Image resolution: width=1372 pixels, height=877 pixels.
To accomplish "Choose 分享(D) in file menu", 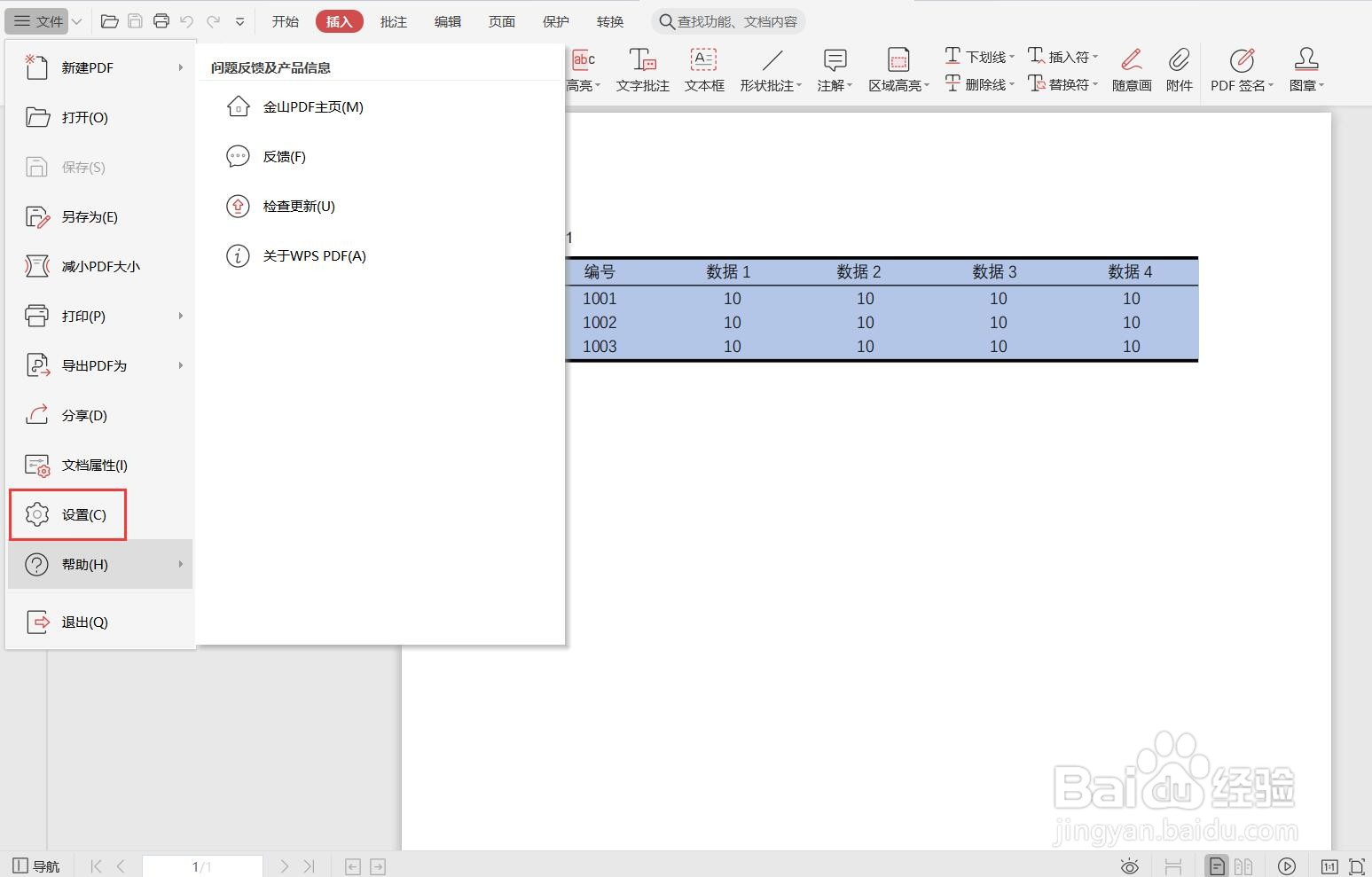I will click(x=100, y=415).
